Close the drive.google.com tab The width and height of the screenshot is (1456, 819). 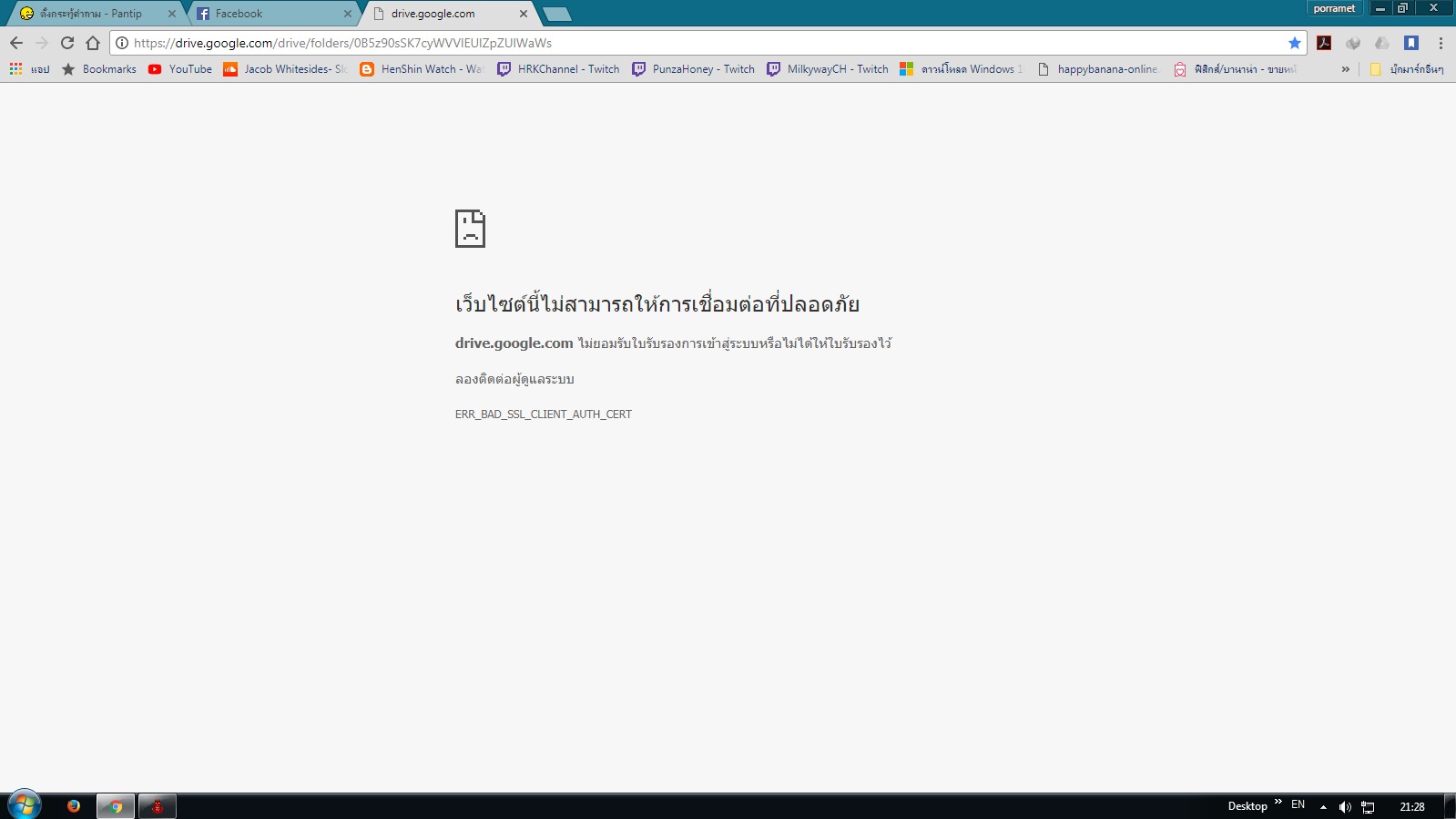(523, 14)
